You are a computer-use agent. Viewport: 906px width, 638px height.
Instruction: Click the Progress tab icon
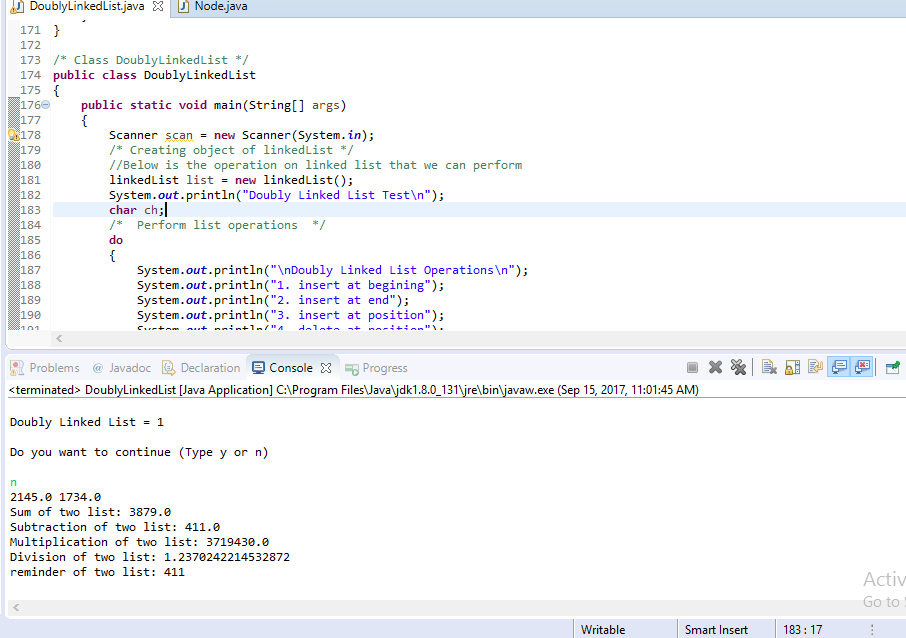click(x=351, y=368)
